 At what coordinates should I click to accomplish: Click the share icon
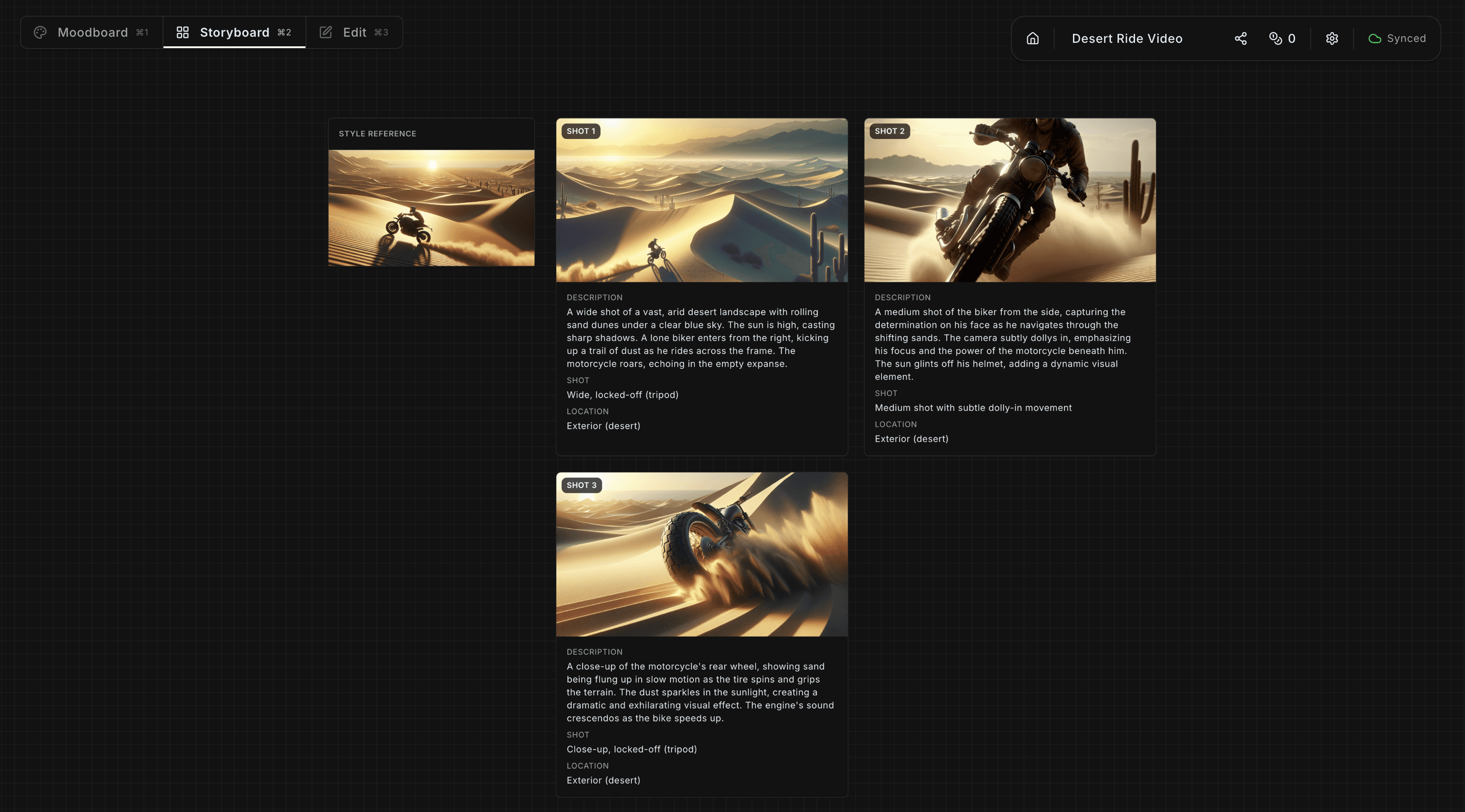point(1240,38)
